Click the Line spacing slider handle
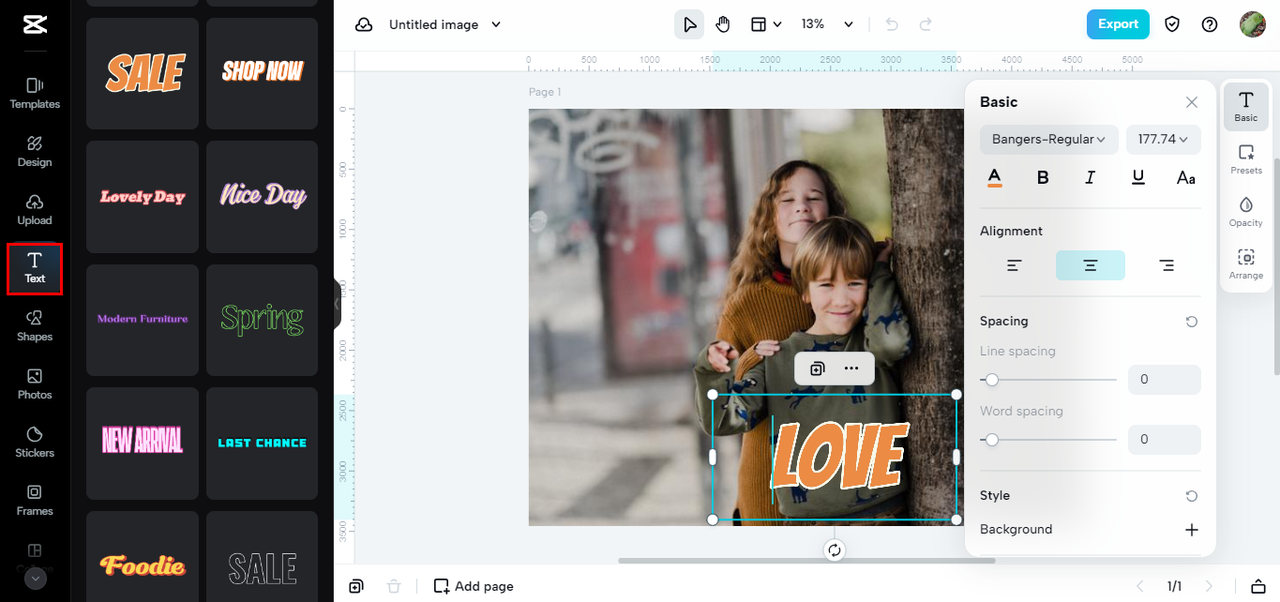 click(x=991, y=380)
